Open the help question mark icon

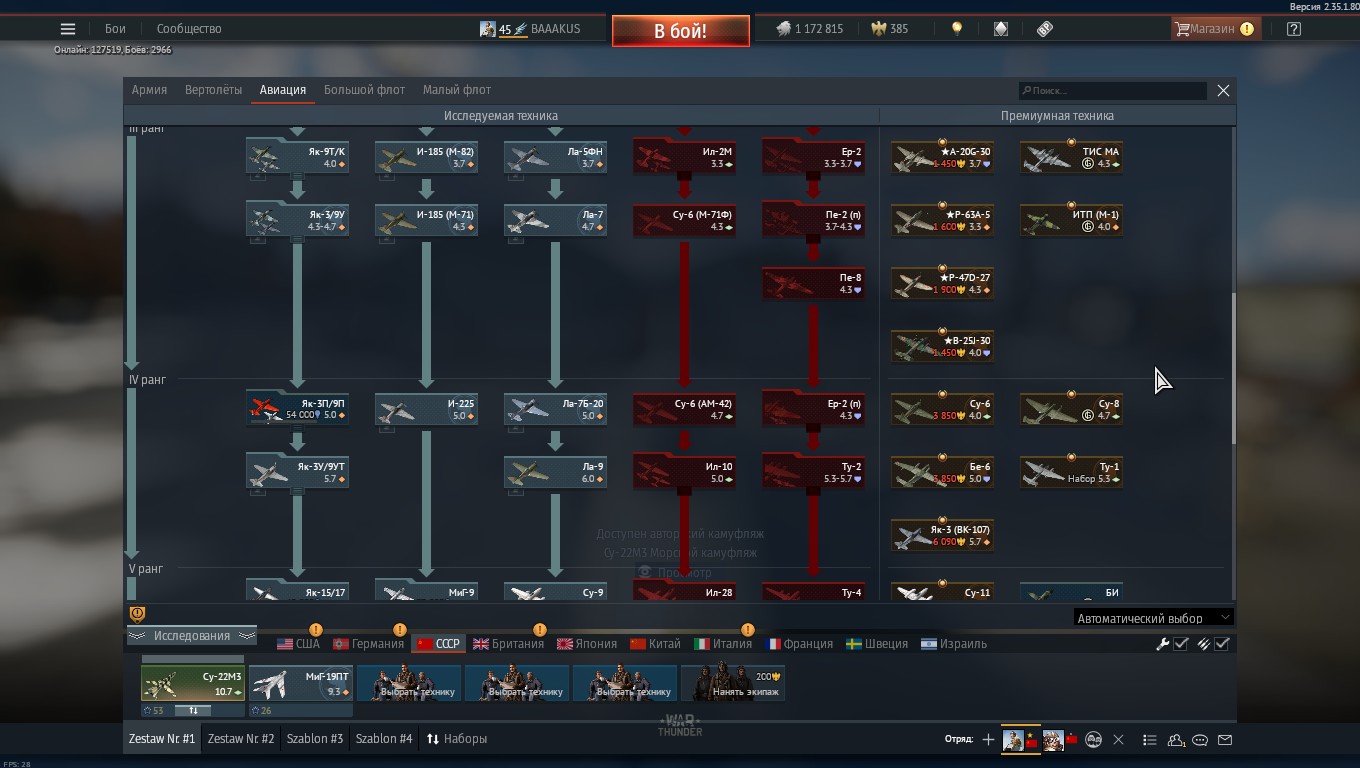pyautogui.click(x=1294, y=29)
